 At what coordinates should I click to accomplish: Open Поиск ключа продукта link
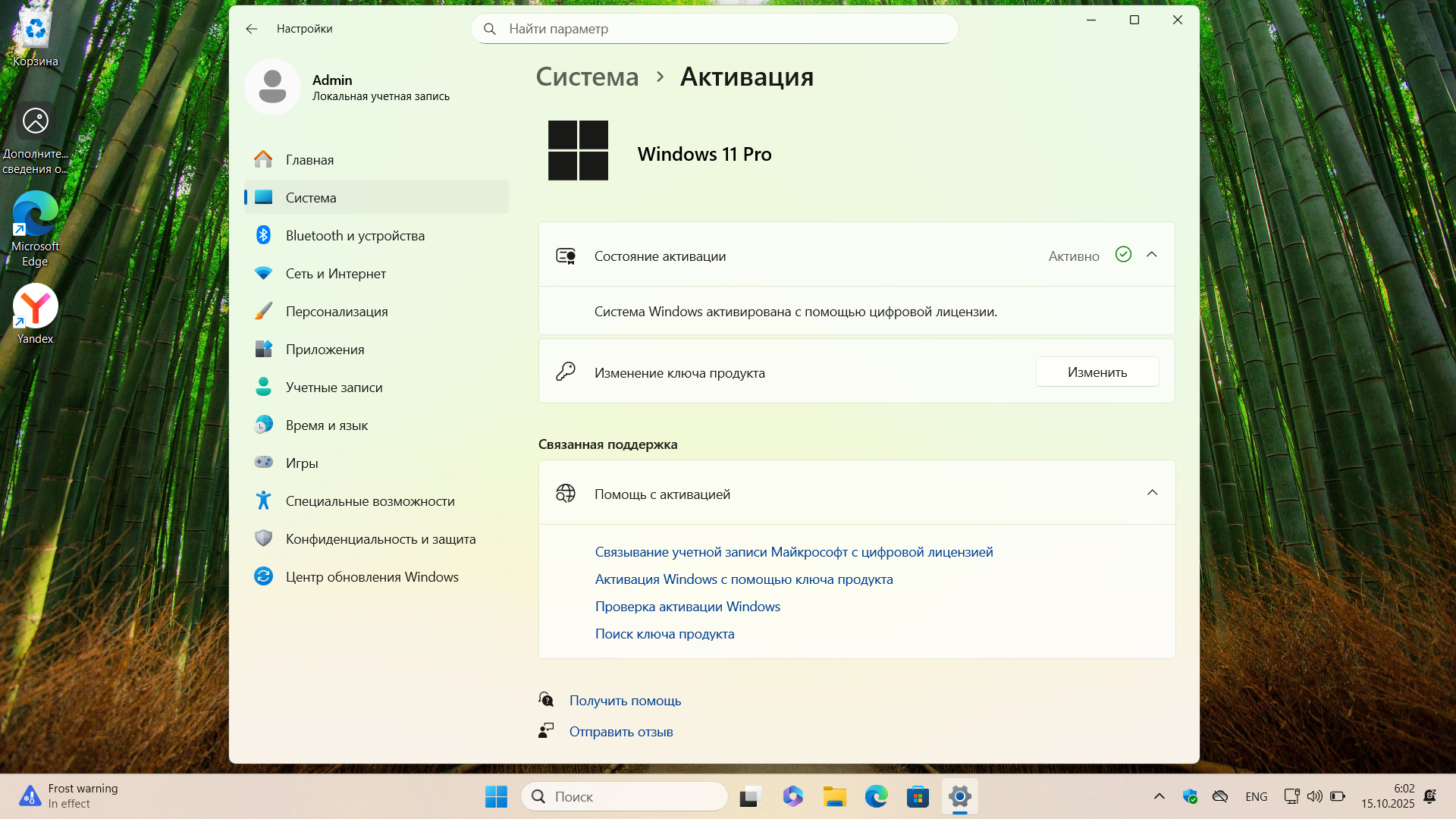664,634
